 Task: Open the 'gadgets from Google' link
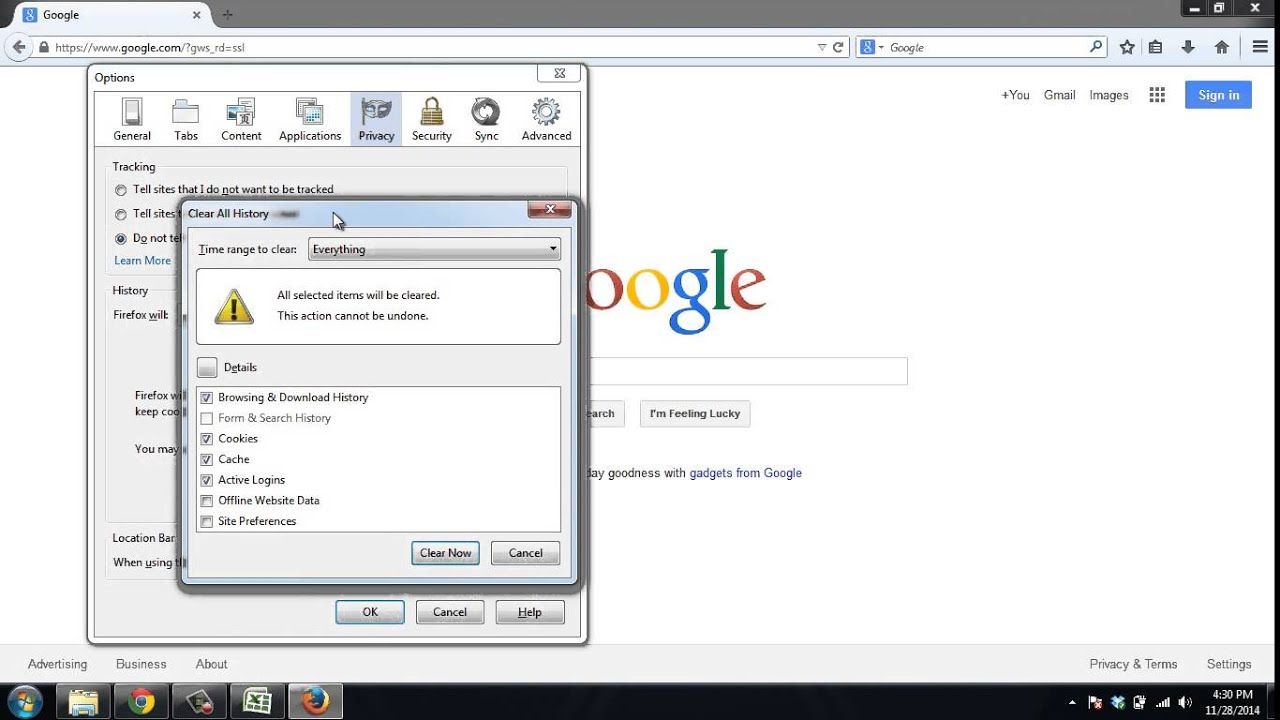click(x=745, y=473)
